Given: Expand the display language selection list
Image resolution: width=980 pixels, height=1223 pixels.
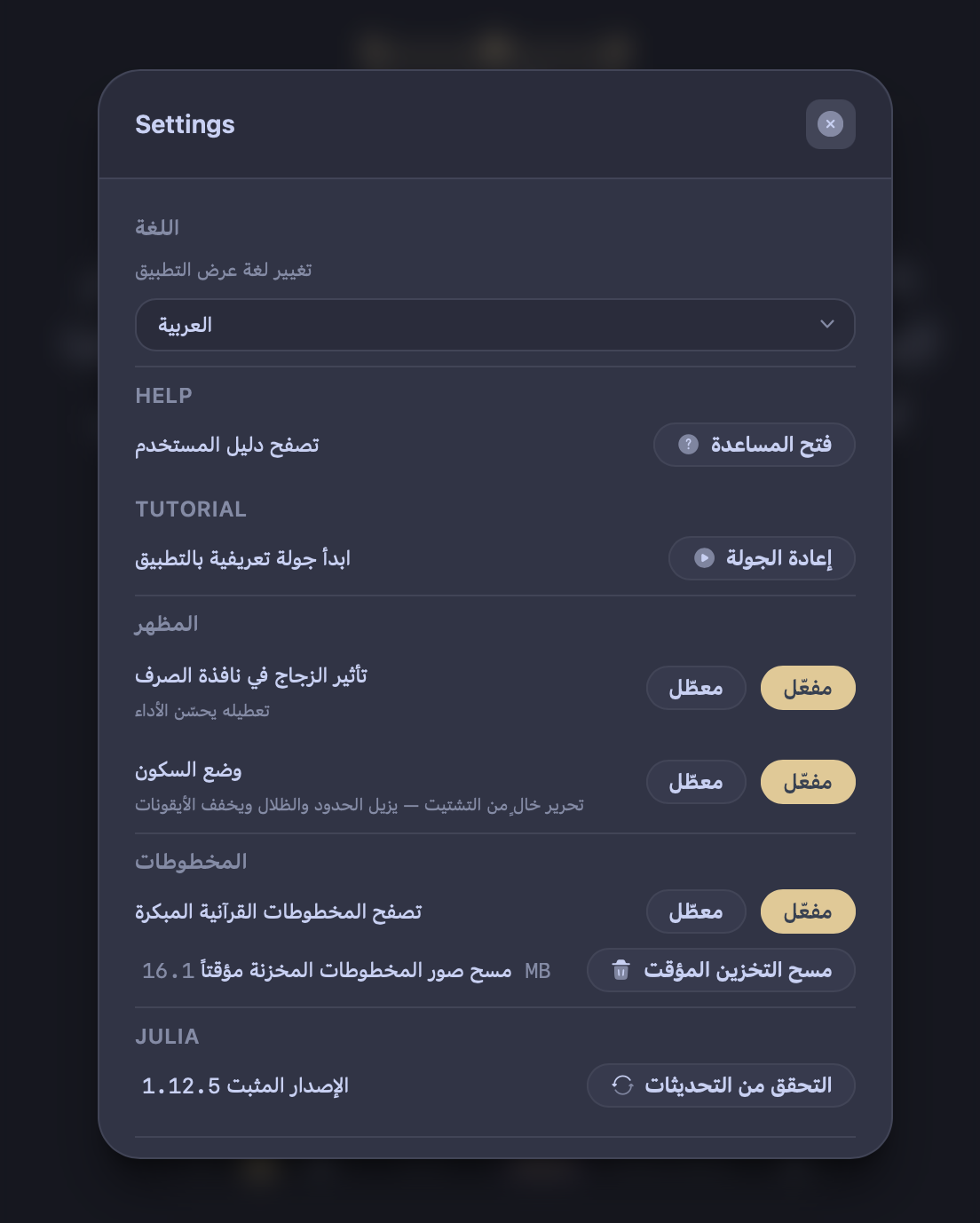Looking at the screenshot, I should click(x=494, y=325).
